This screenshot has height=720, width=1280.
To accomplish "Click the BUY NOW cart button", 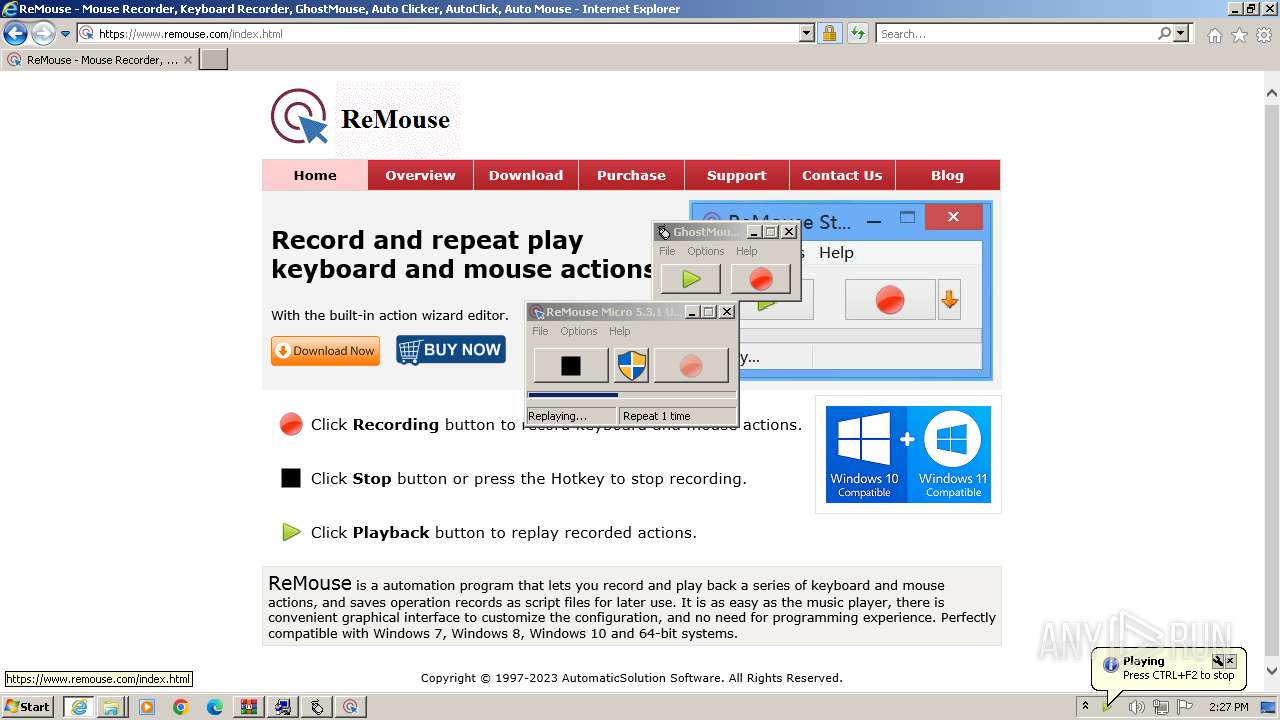I will coord(451,350).
